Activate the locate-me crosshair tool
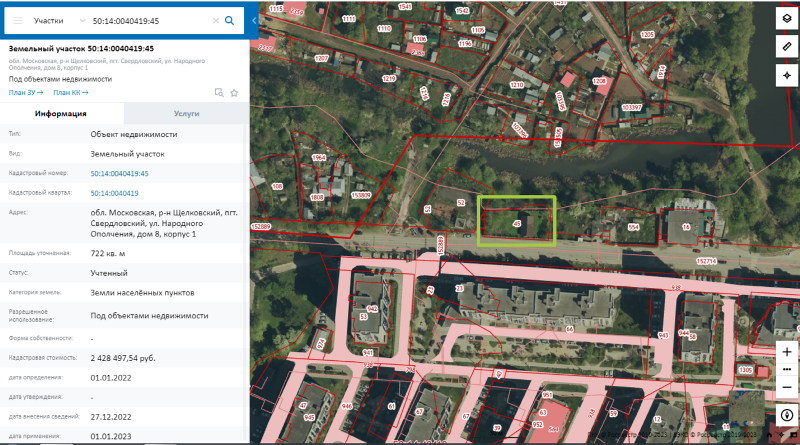This screenshot has height=445, width=800. pos(787,75)
